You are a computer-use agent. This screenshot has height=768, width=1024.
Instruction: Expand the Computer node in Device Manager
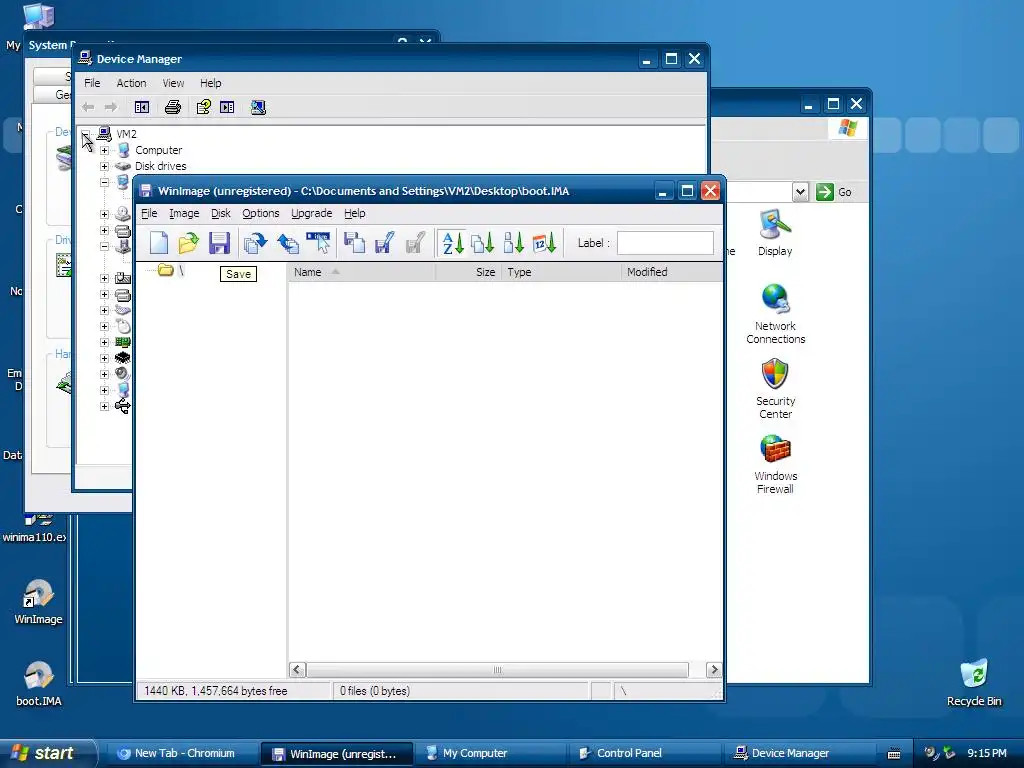tap(104, 150)
